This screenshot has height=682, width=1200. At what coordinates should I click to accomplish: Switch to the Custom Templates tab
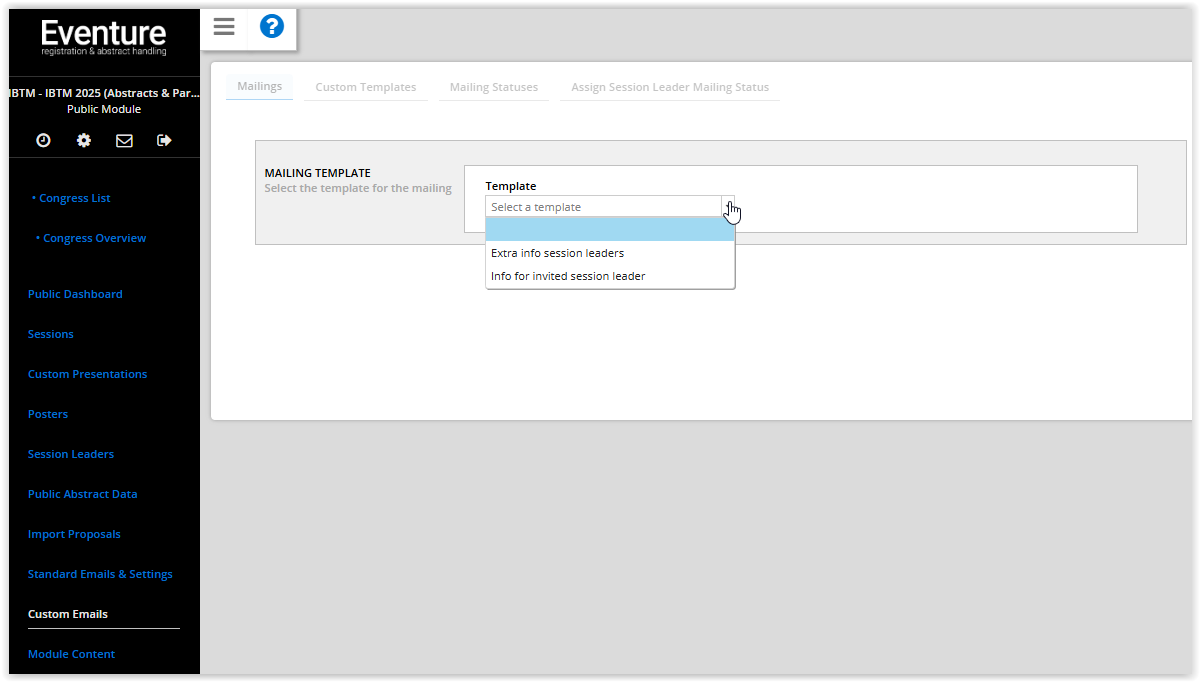(365, 87)
